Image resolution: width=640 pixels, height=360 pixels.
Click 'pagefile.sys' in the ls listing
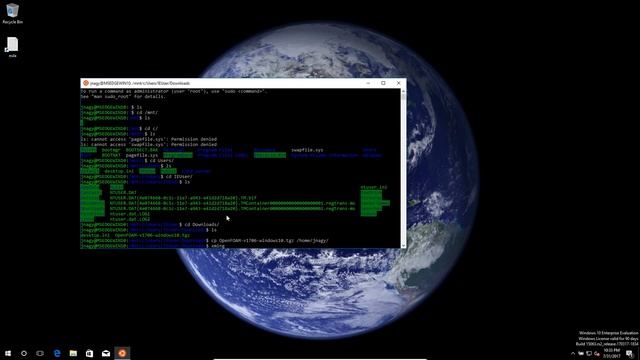(x=142, y=156)
